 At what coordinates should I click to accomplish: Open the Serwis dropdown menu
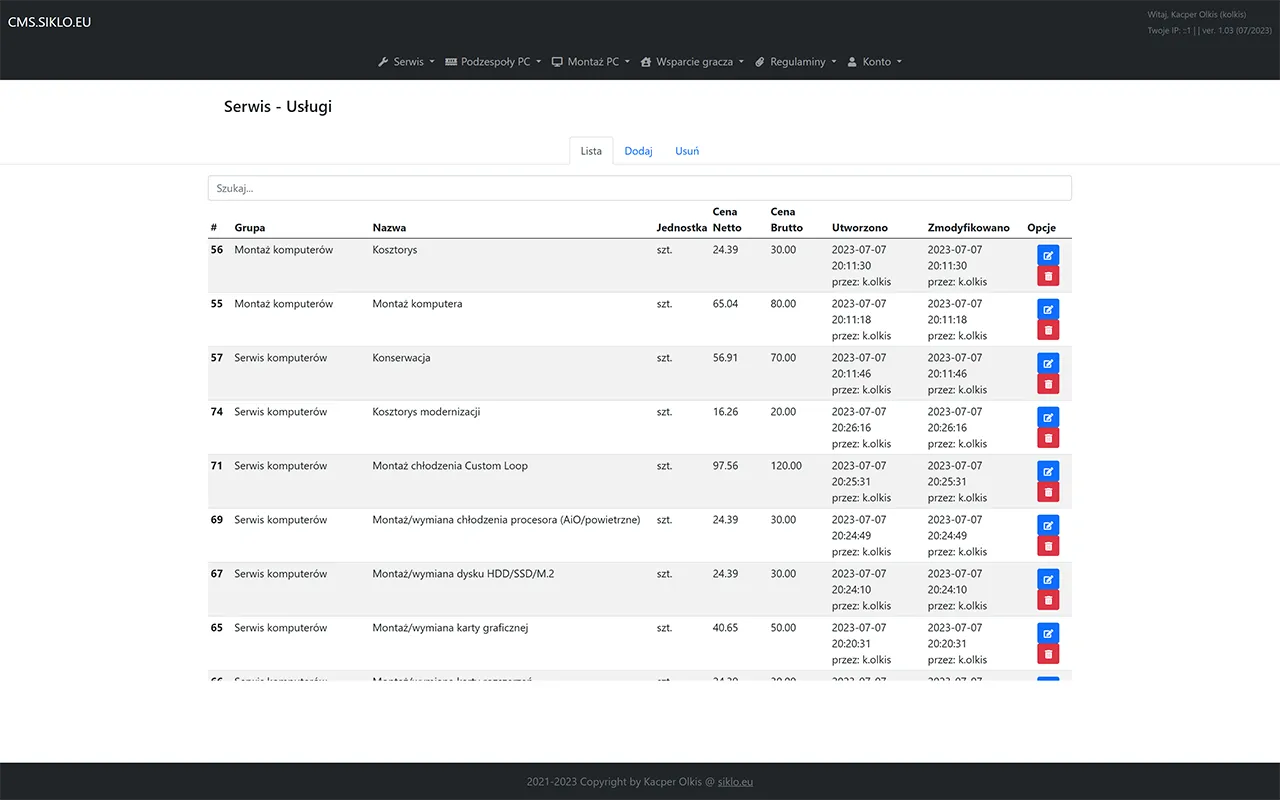(x=406, y=61)
